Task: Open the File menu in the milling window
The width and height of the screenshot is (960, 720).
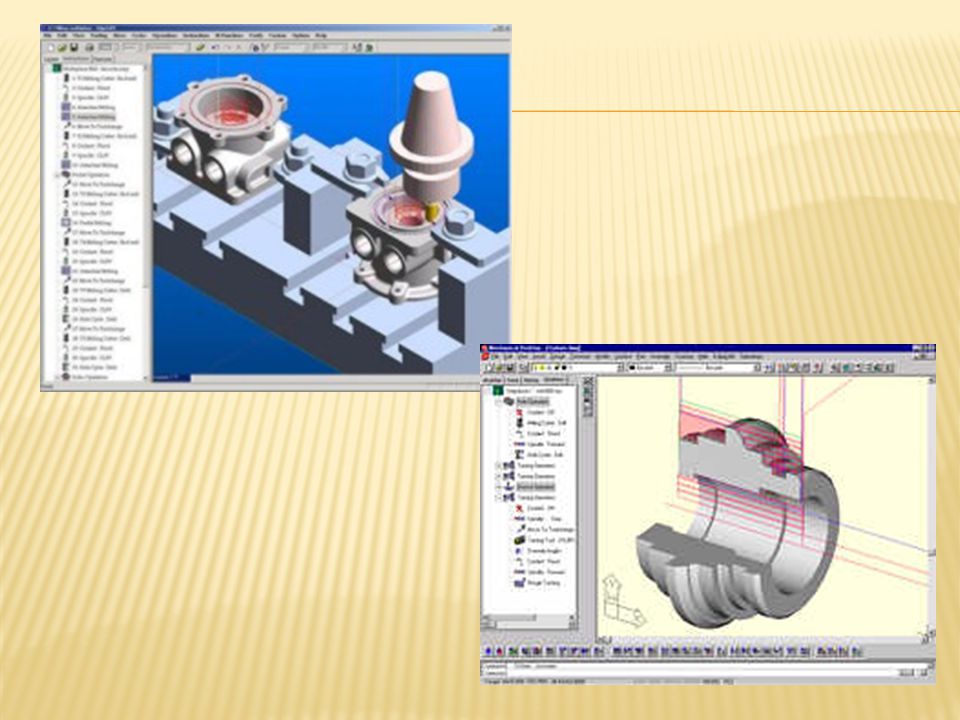Action: coord(47,36)
